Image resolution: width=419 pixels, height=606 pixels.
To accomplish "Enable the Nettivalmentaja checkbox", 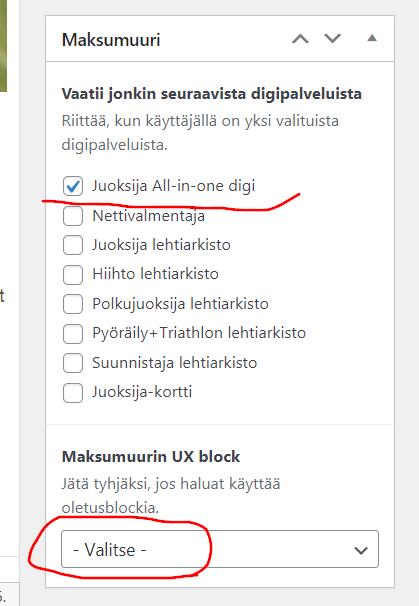I will (73, 216).
